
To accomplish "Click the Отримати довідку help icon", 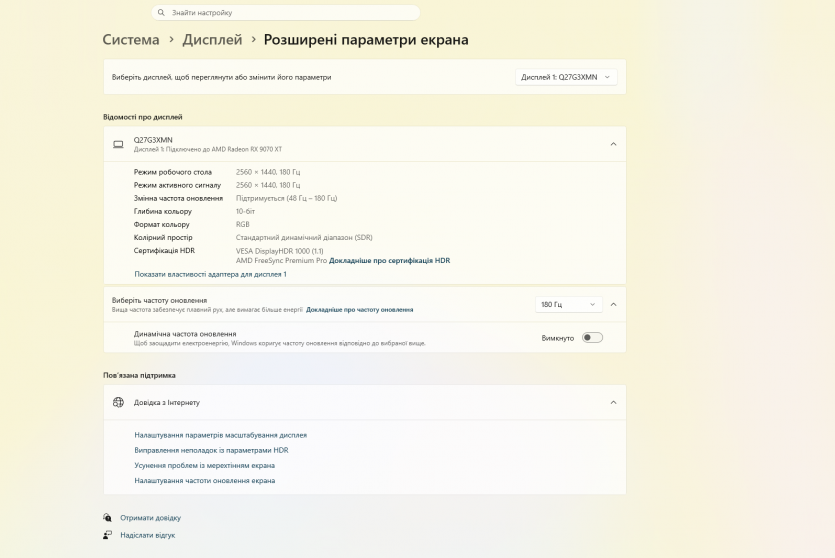I will 108,518.
